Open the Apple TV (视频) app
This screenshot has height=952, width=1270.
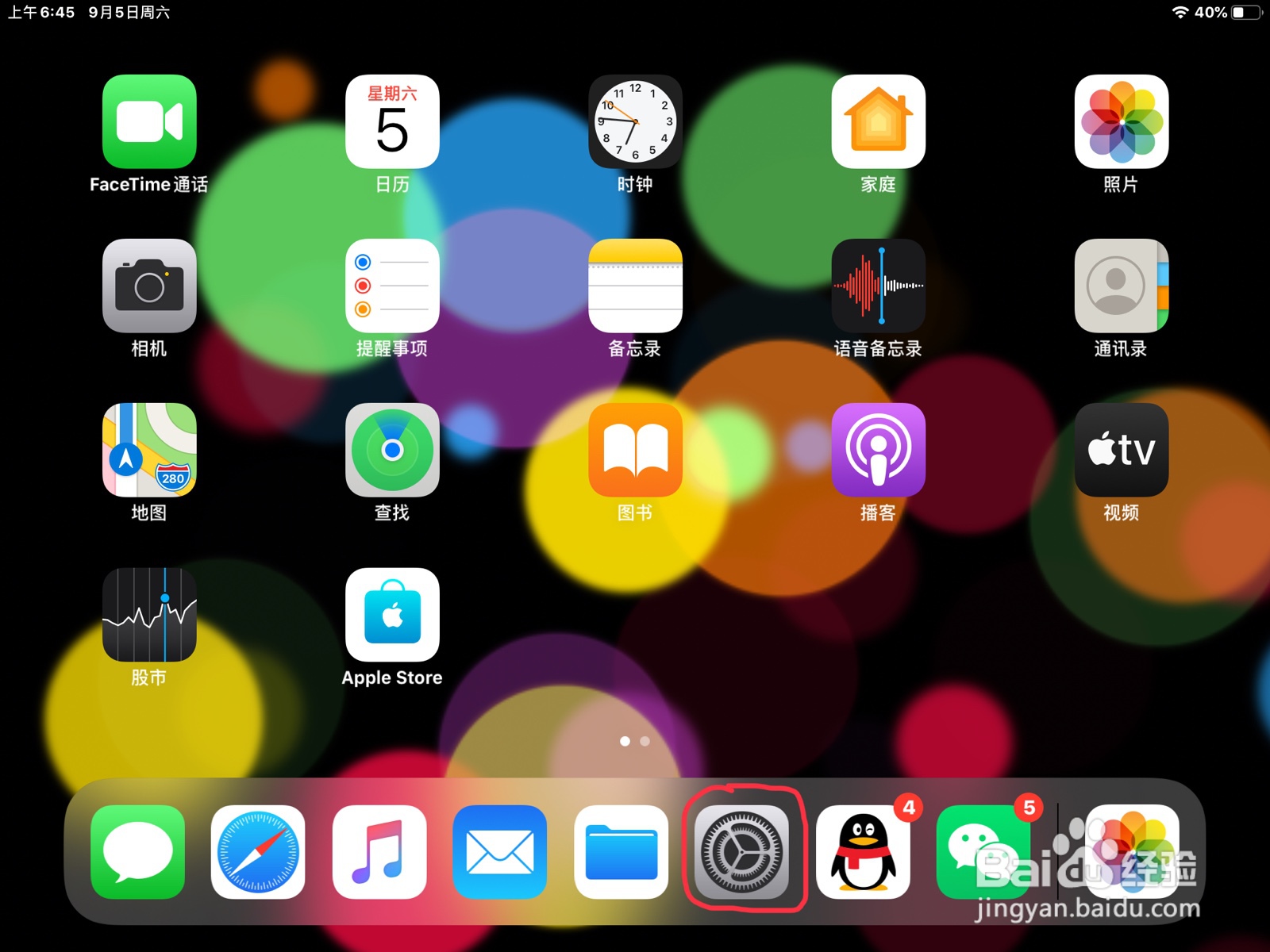[x=1121, y=450]
